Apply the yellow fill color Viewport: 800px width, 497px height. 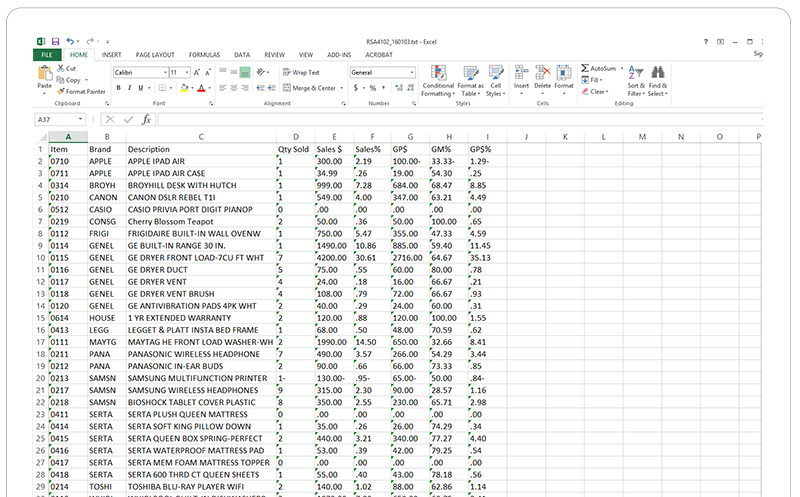point(184,88)
